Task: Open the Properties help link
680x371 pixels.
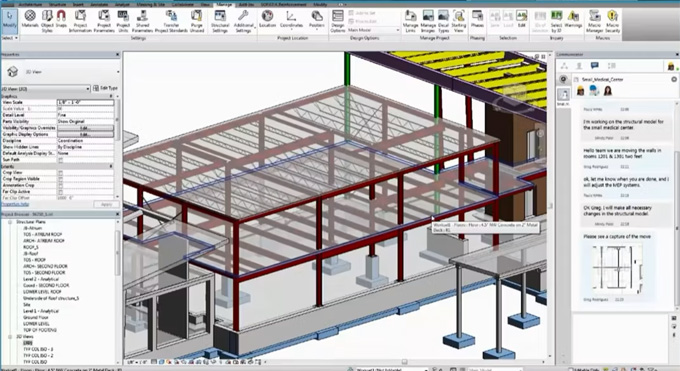Action: 15,204
